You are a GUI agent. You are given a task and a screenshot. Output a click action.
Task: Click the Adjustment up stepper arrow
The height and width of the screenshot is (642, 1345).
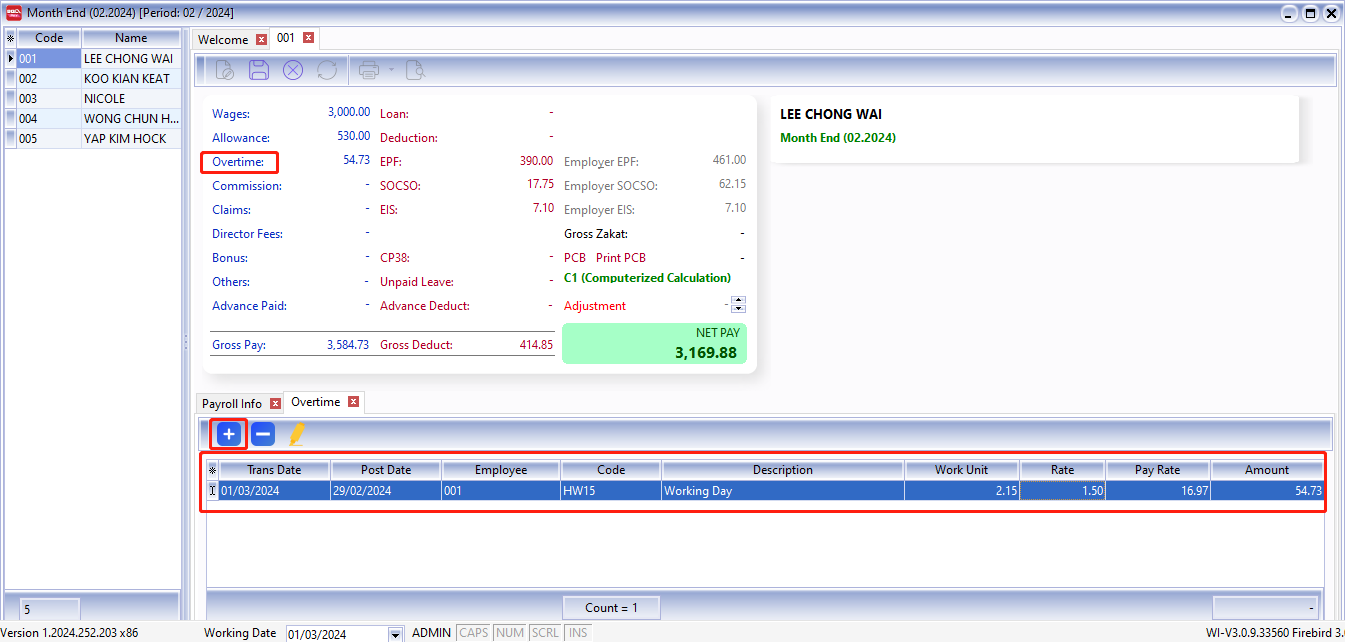click(738, 299)
